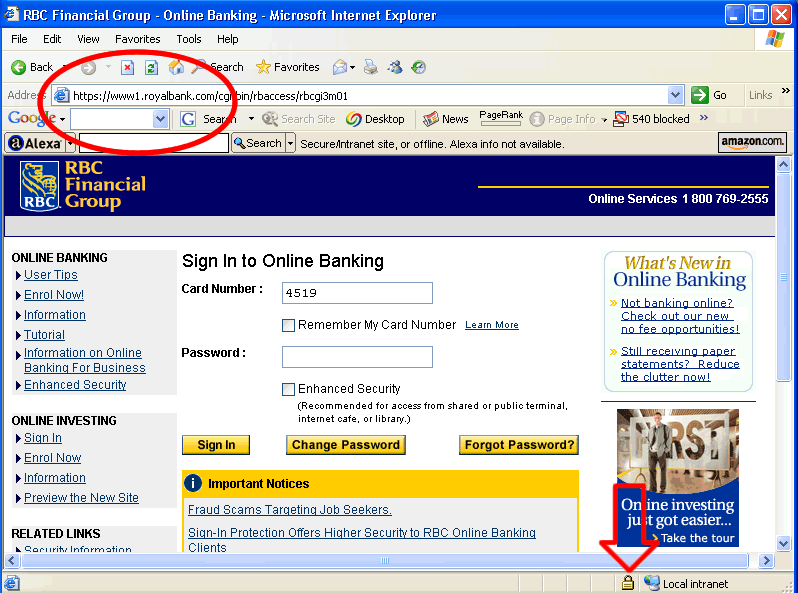Click the Alexa toolbar logo
Image resolution: width=798 pixels, height=593 pixels.
[35, 144]
